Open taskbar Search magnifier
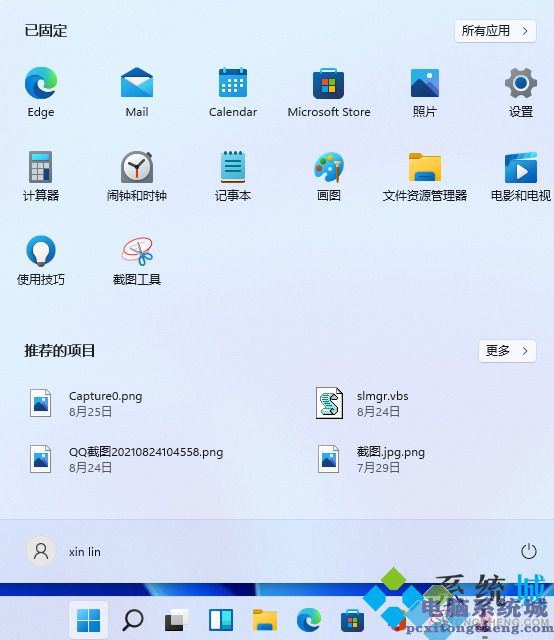Image resolution: width=554 pixels, height=640 pixels. pyautogui.click(x=133, y=620)
